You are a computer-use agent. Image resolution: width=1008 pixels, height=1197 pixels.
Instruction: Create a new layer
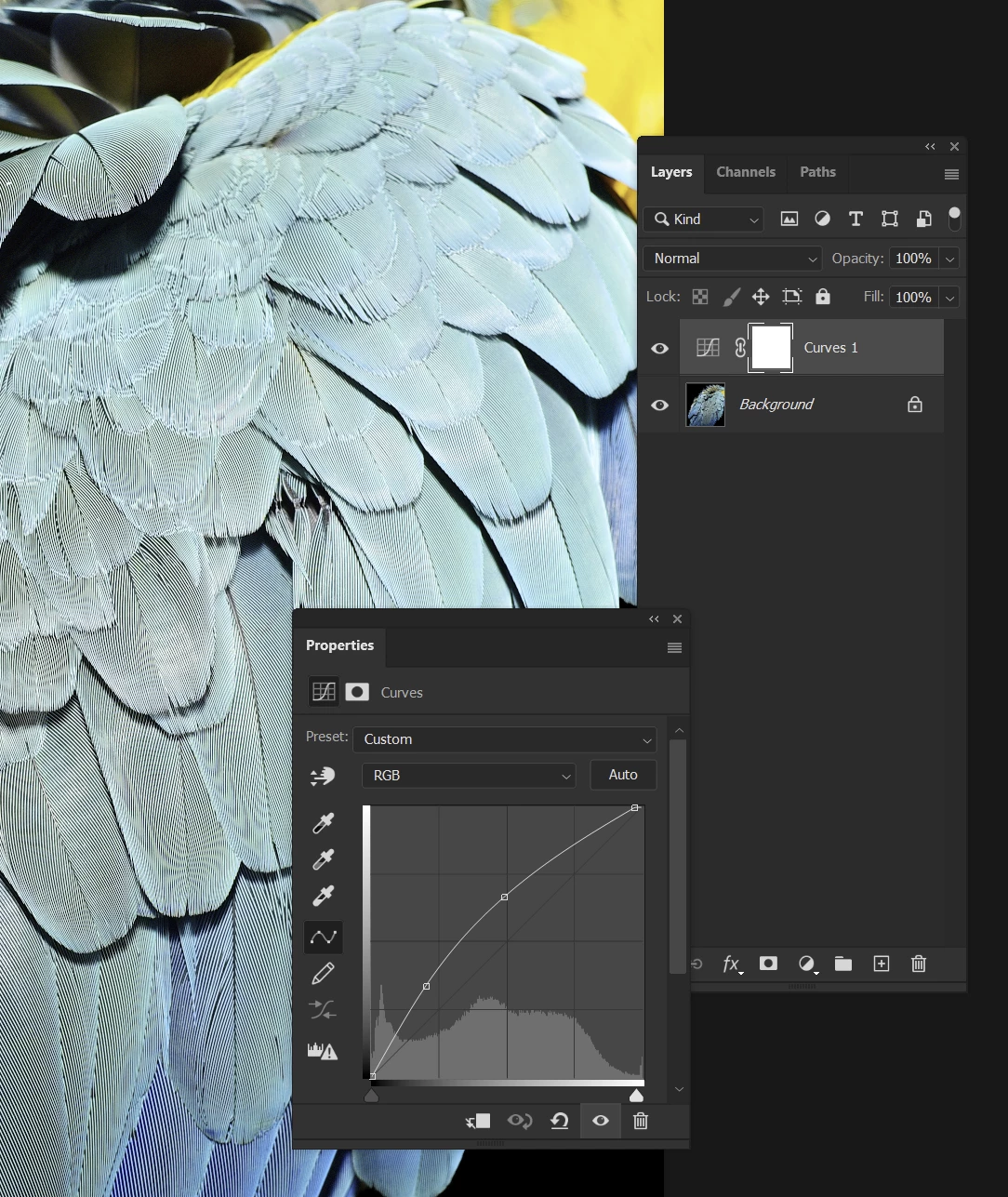882,964
